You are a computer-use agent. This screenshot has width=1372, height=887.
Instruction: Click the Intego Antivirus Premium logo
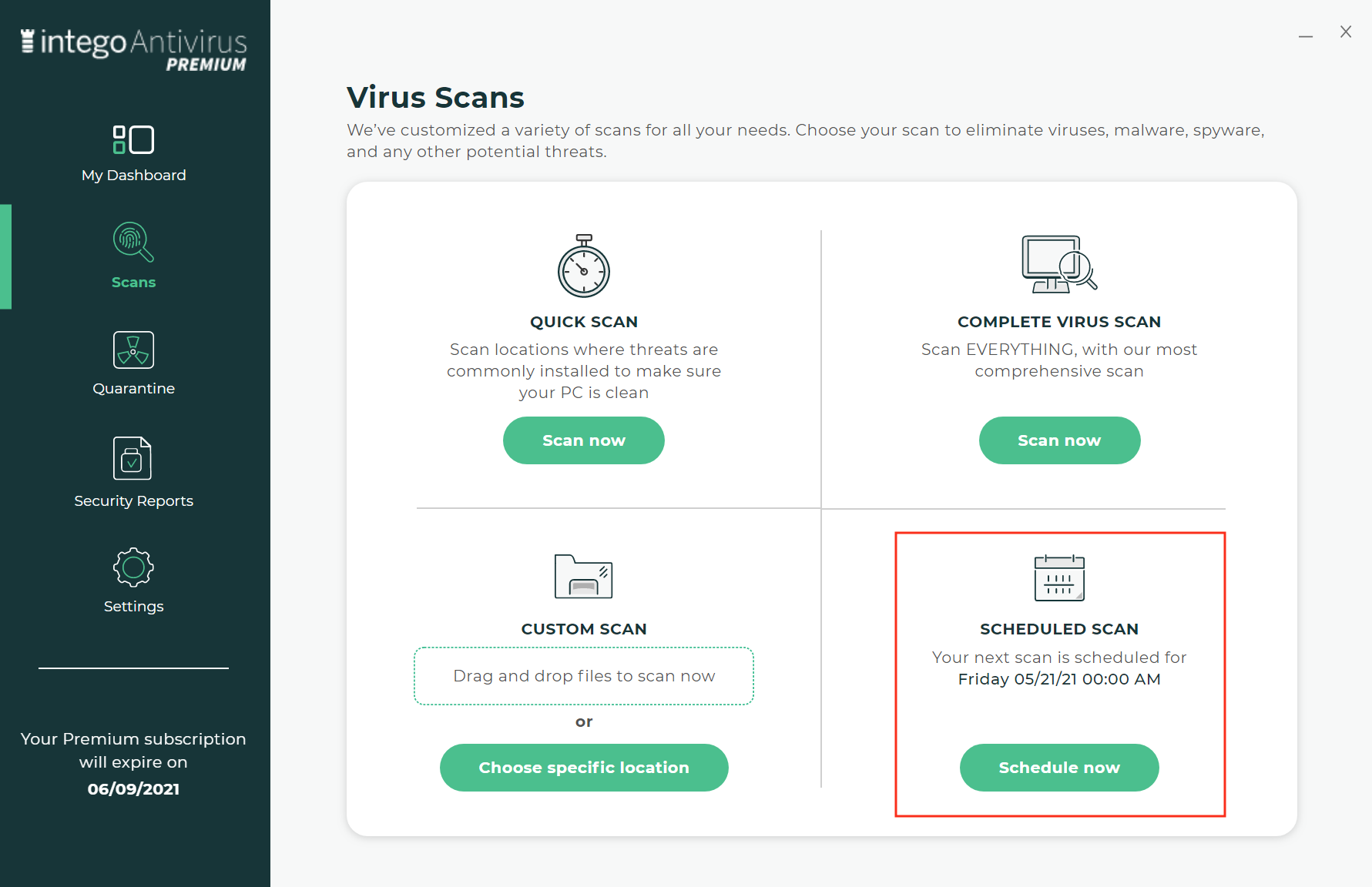(x=134, y=50)
